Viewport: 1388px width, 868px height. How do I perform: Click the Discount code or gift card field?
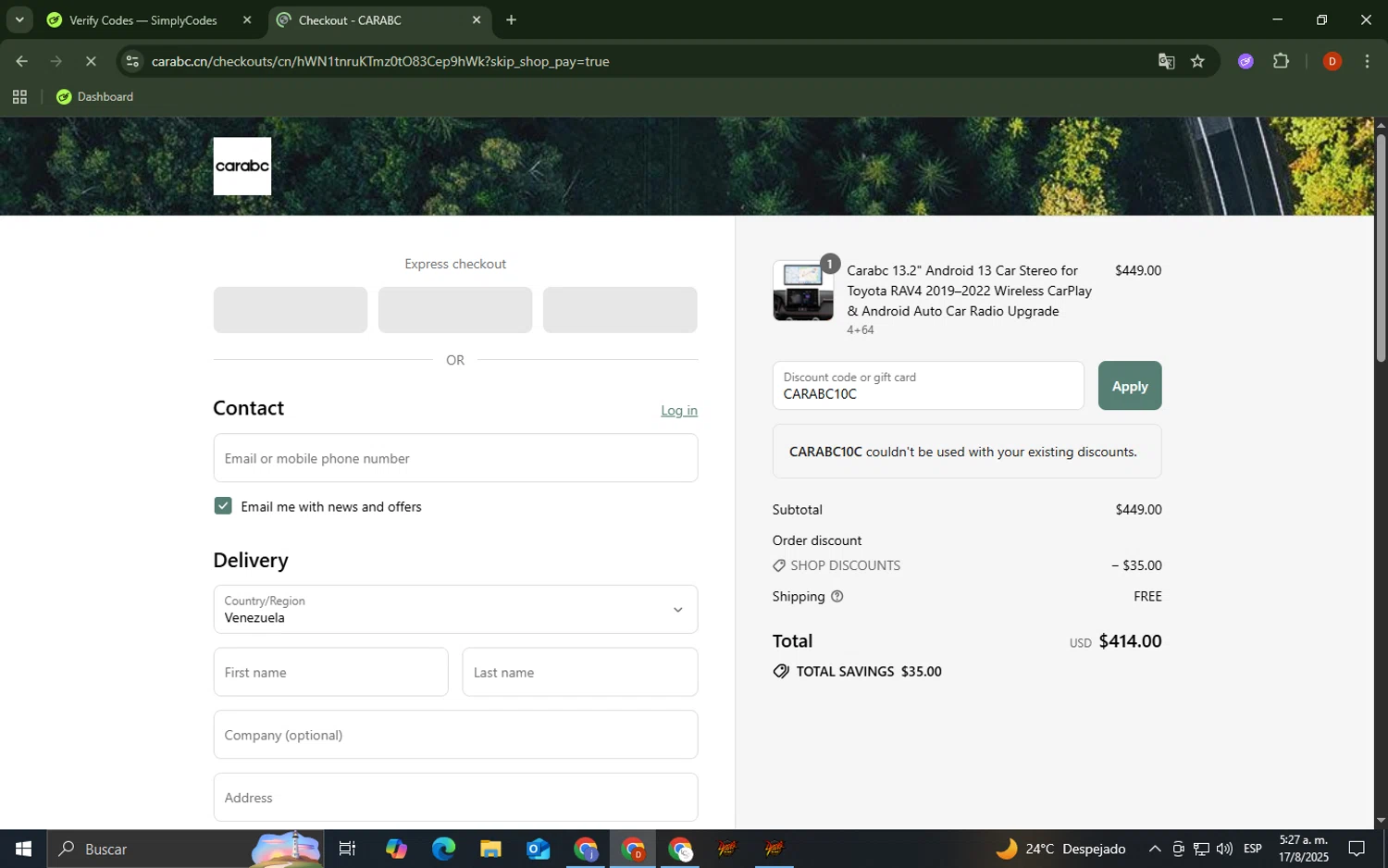928,386
